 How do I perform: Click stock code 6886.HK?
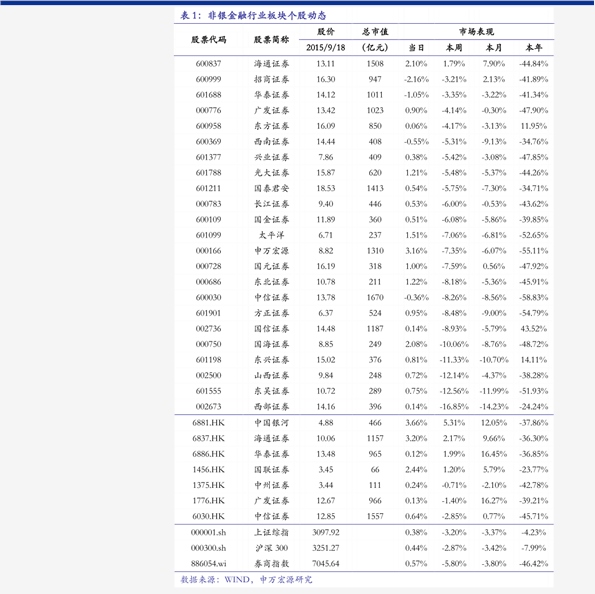(208, 454)
